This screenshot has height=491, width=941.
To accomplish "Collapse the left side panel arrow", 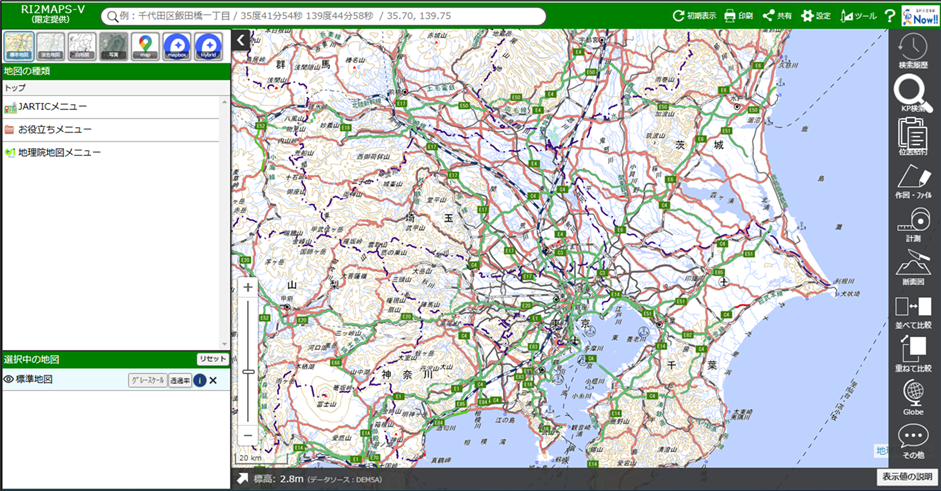I will [x=241, y=40].
